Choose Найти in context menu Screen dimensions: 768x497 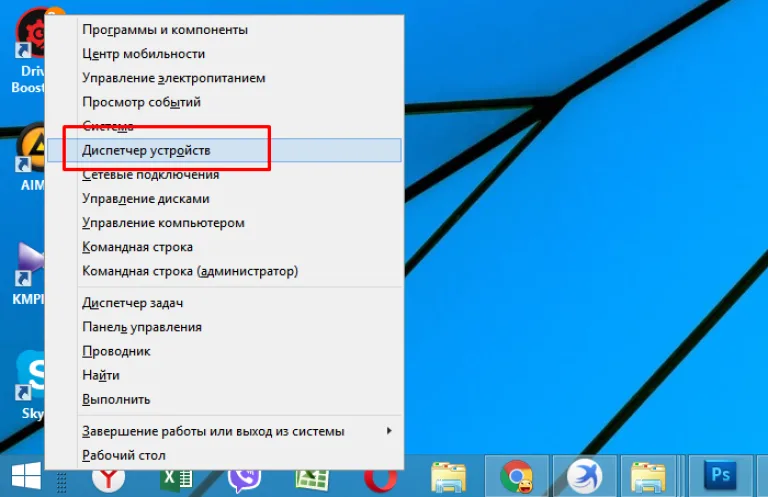pos(224,375)
